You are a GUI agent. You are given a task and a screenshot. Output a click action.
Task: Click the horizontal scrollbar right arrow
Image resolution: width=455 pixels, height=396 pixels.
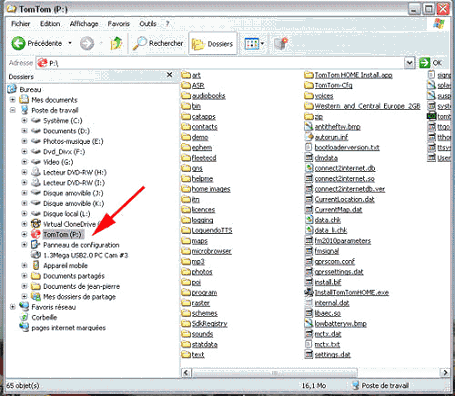click(x=445, y=372)
